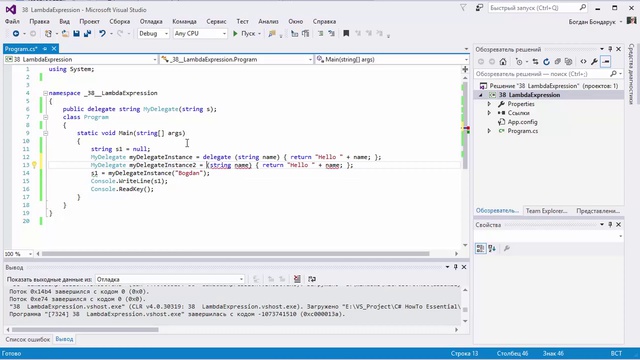Click Sync with Active Document icon
Viewport: 640px width, 360px height.
pyautogui.click(x=535, y=62)
